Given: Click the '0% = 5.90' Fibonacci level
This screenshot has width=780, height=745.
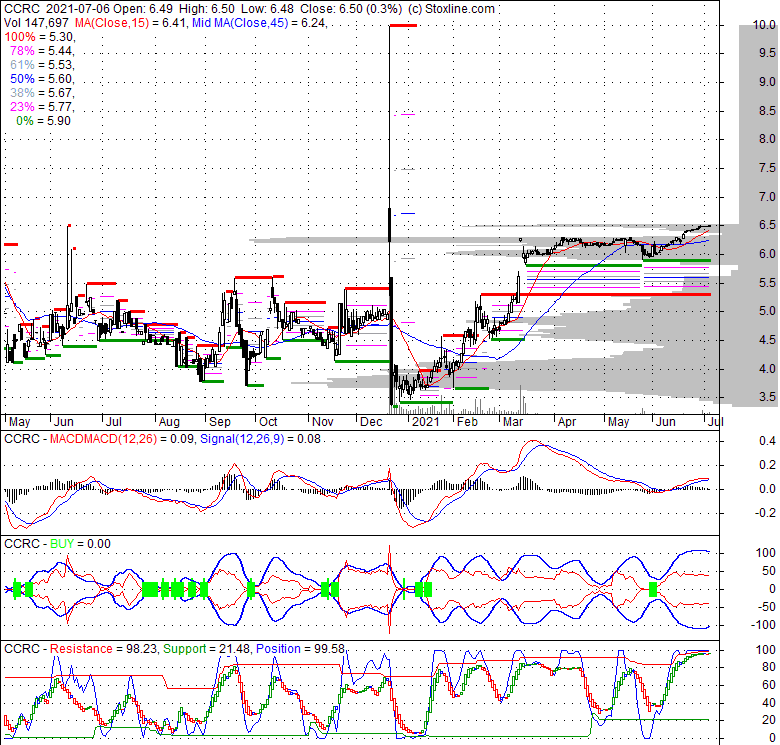Looking at the screenshot, I should 44,121.
